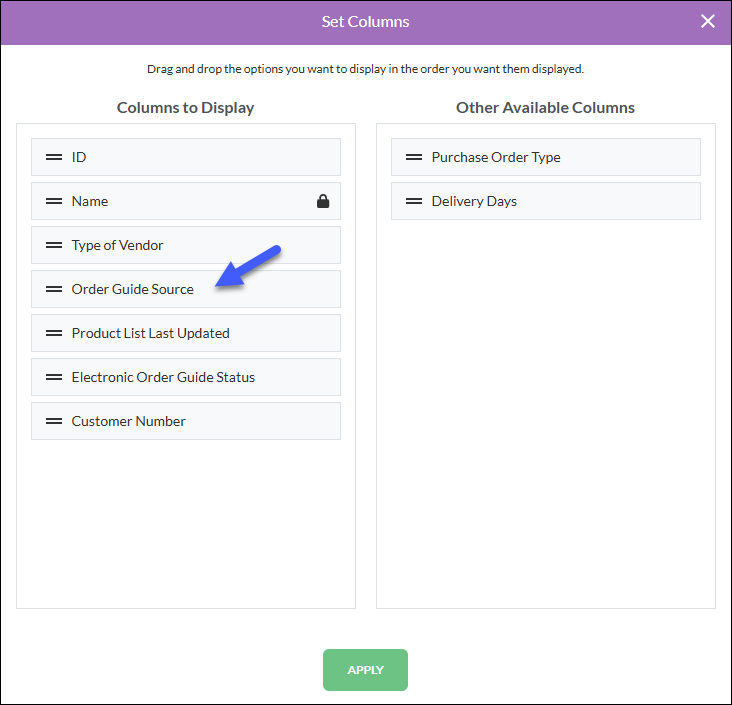Click the drag handle beside Delivery Days
The height and width of the screenshot is (705, 732).
click(414, 201)
